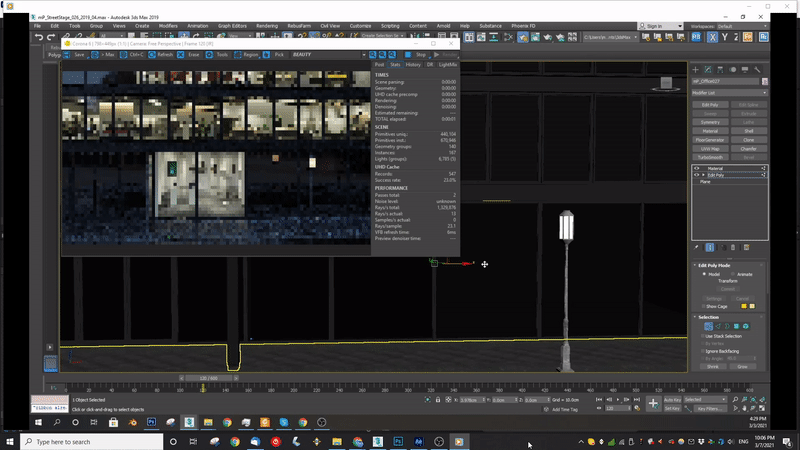
Task: Click the TurboSmooth modifier button
Action: 710,158
